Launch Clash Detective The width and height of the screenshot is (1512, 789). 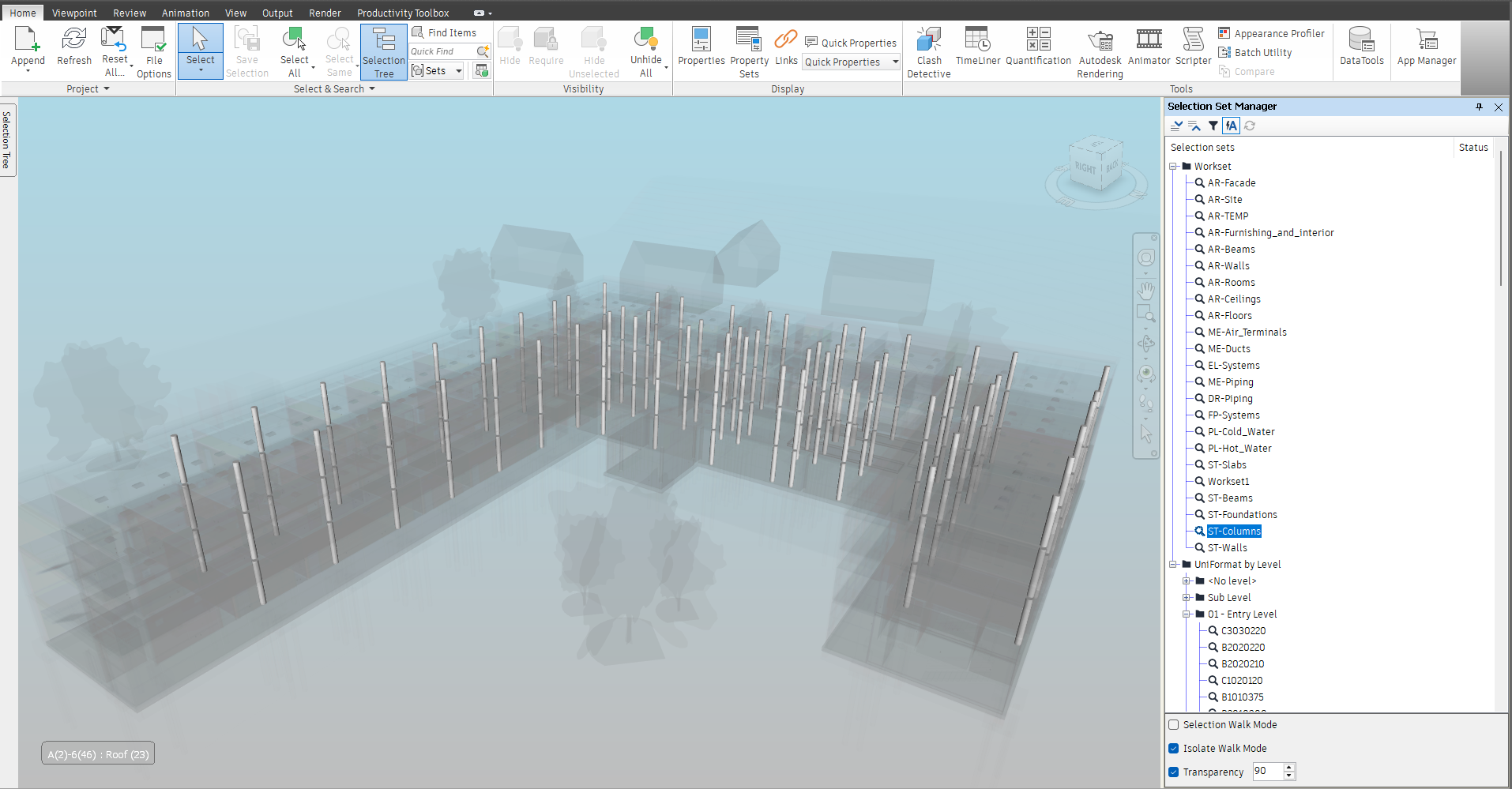click(x=929, y=51)
